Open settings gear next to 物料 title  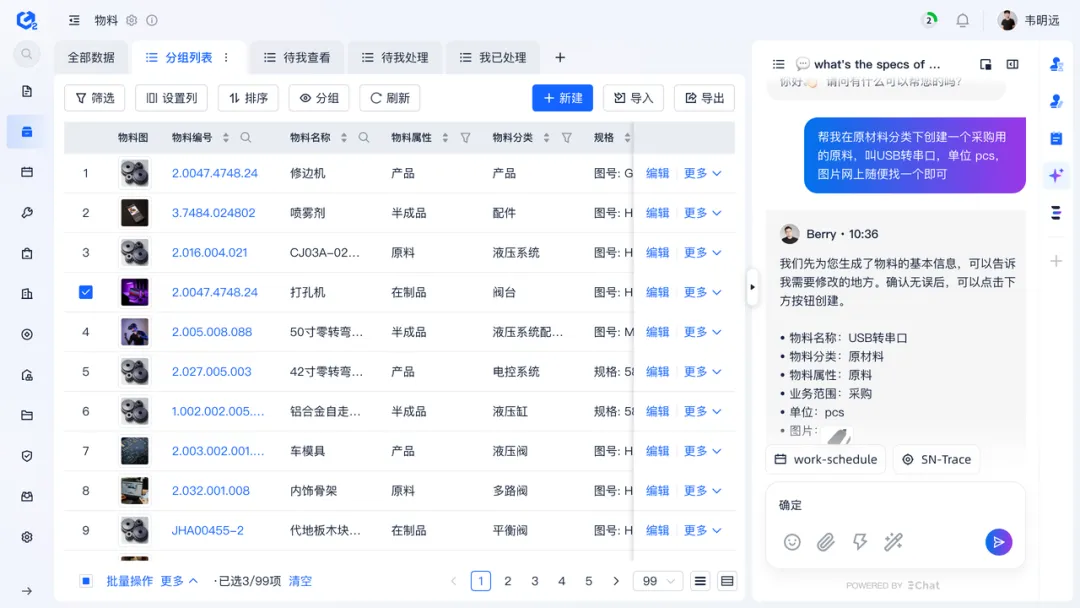point(132,21)
